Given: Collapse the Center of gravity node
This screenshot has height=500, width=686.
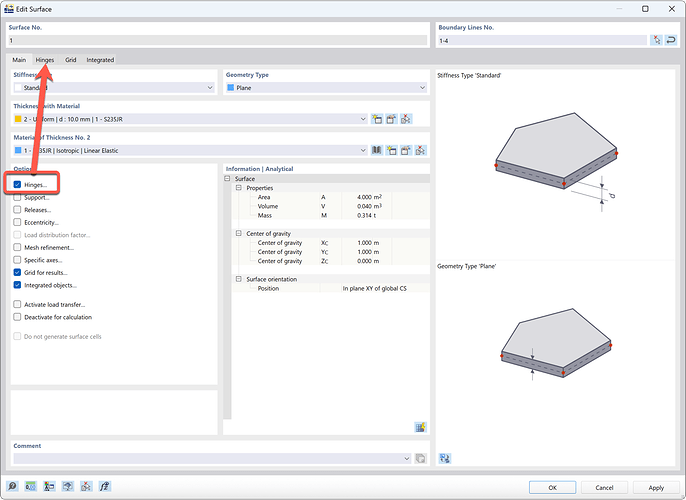Looking at the screenshot, I should tap(238, 233).
